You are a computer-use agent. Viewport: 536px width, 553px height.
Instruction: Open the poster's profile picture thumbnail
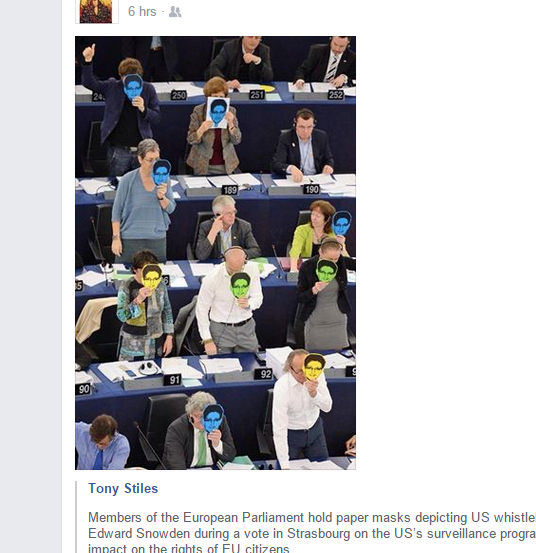pos(96,11)
